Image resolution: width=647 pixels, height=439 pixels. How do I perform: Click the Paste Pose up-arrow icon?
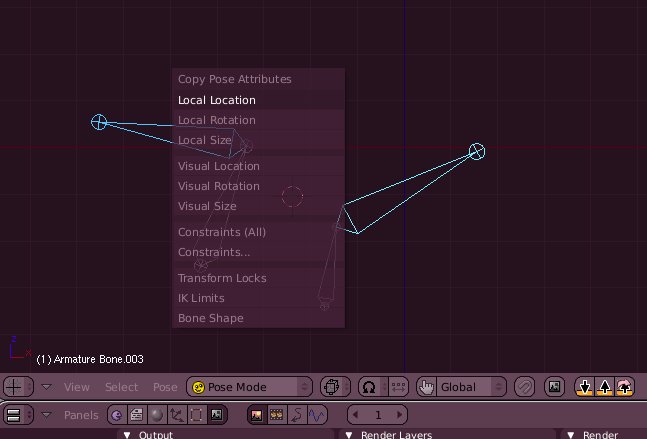pos(604,387)
